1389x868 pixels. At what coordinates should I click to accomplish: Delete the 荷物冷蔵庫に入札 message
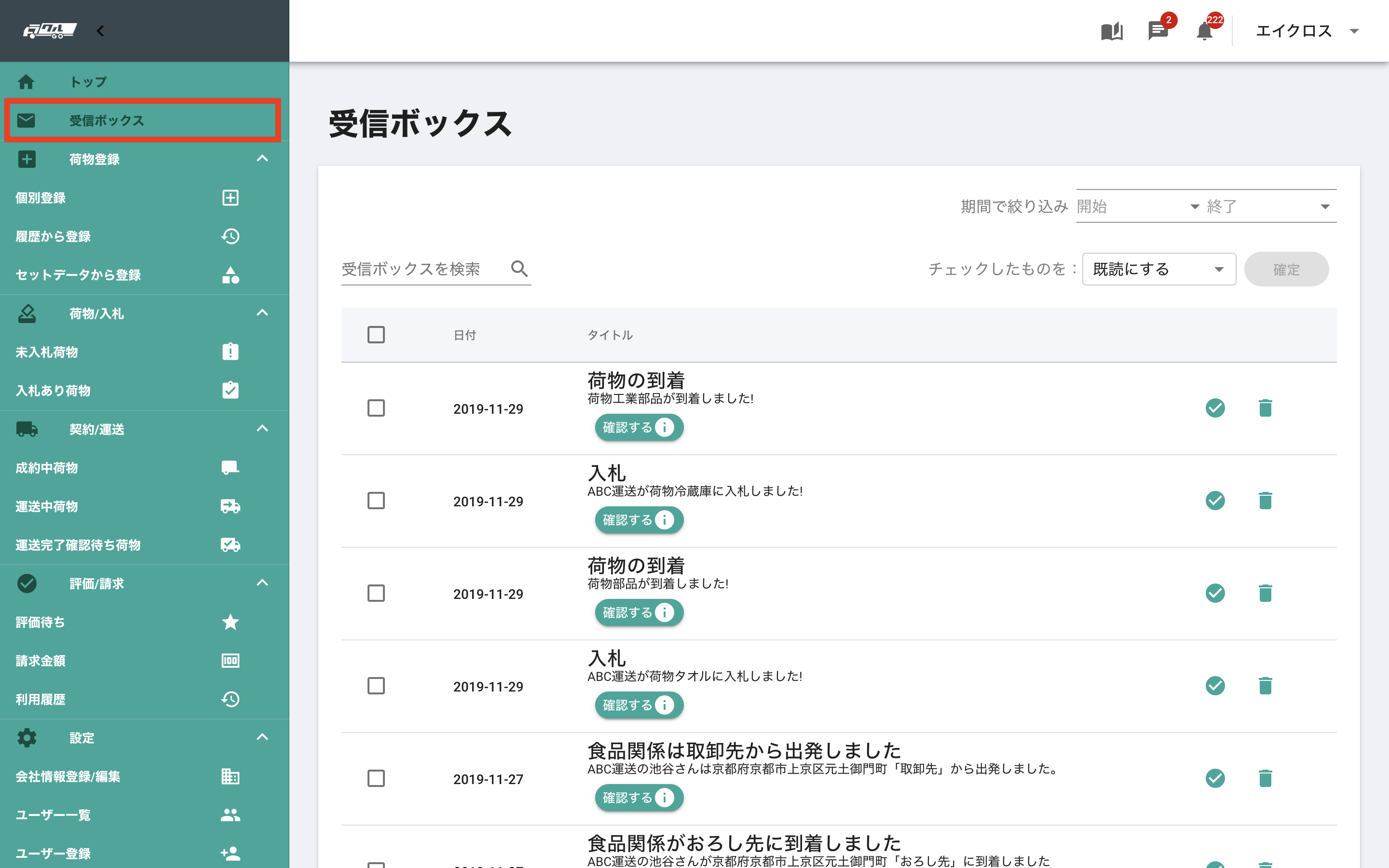[x=1265, y=501]
